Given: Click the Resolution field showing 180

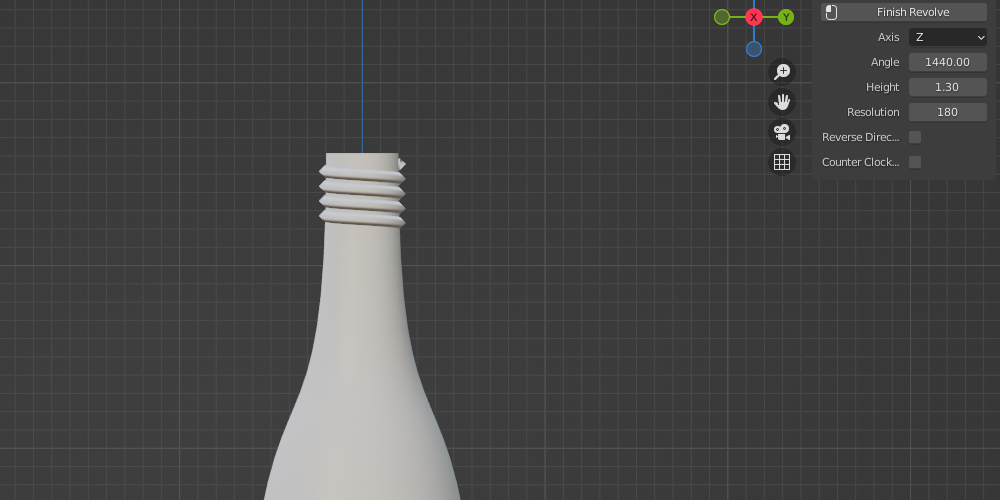Looking at the screenshot, I should (x=947, y=112).
